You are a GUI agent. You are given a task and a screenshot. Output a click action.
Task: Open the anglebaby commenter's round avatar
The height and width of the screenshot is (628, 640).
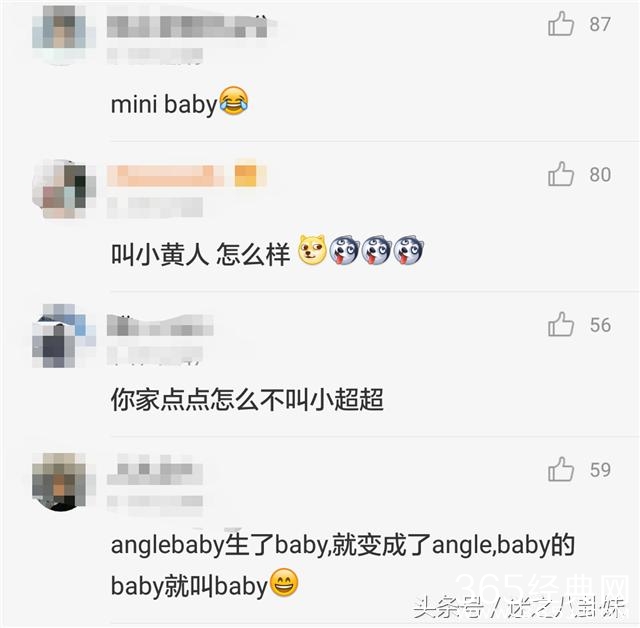tap(63, 482)
